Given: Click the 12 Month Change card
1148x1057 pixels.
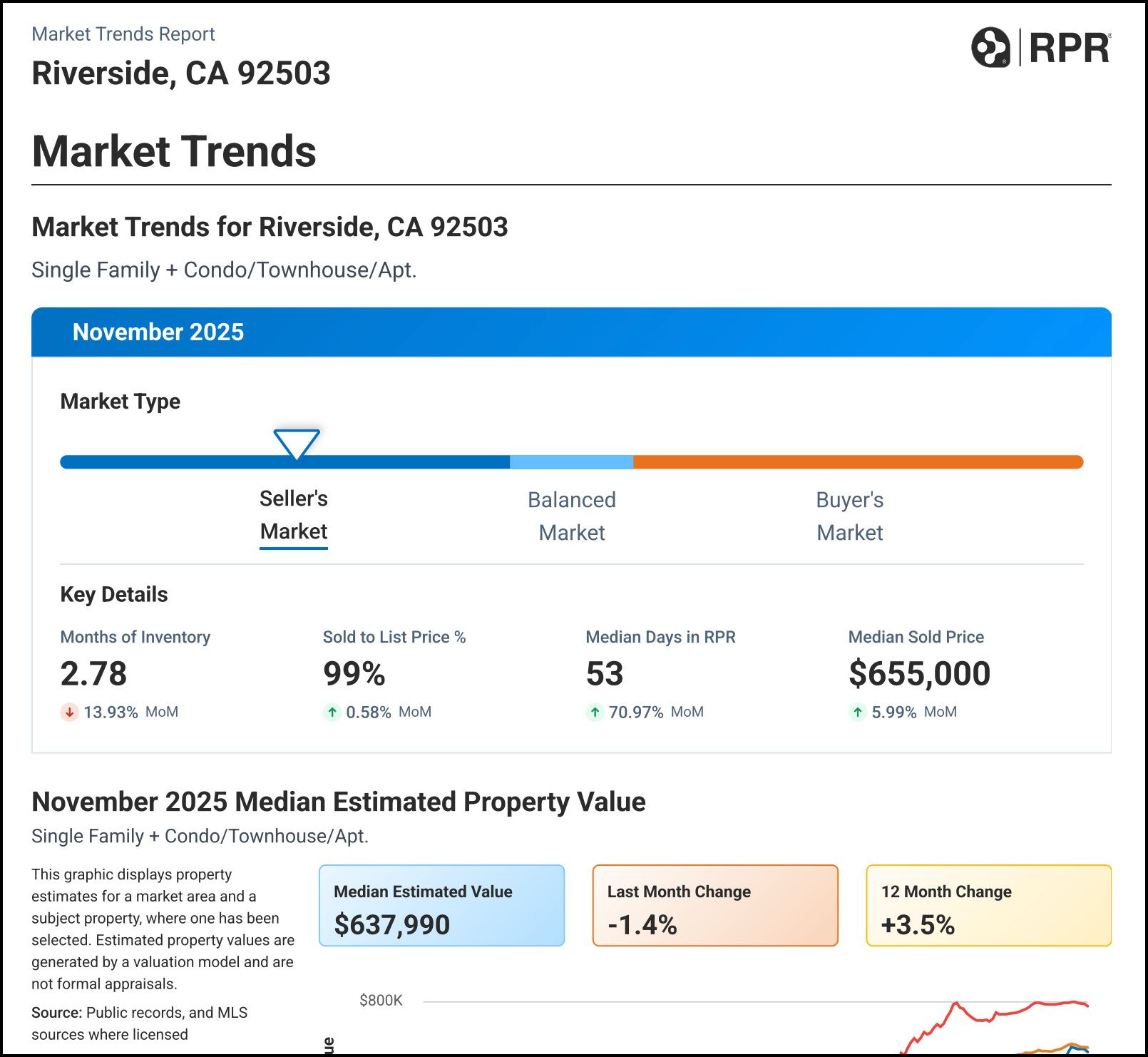Looking at the screenshot, I should tap(988, 906).
